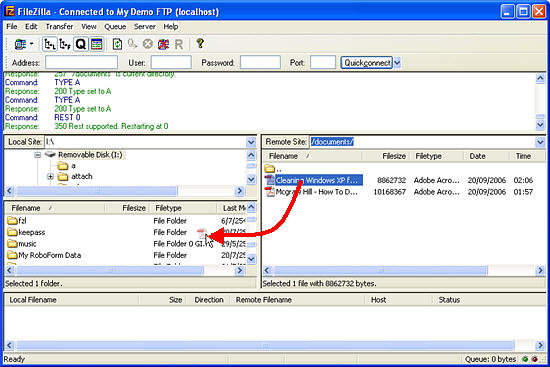Select the fzl folder in local list
Screen dimensions: 550x367
(22, 221)
